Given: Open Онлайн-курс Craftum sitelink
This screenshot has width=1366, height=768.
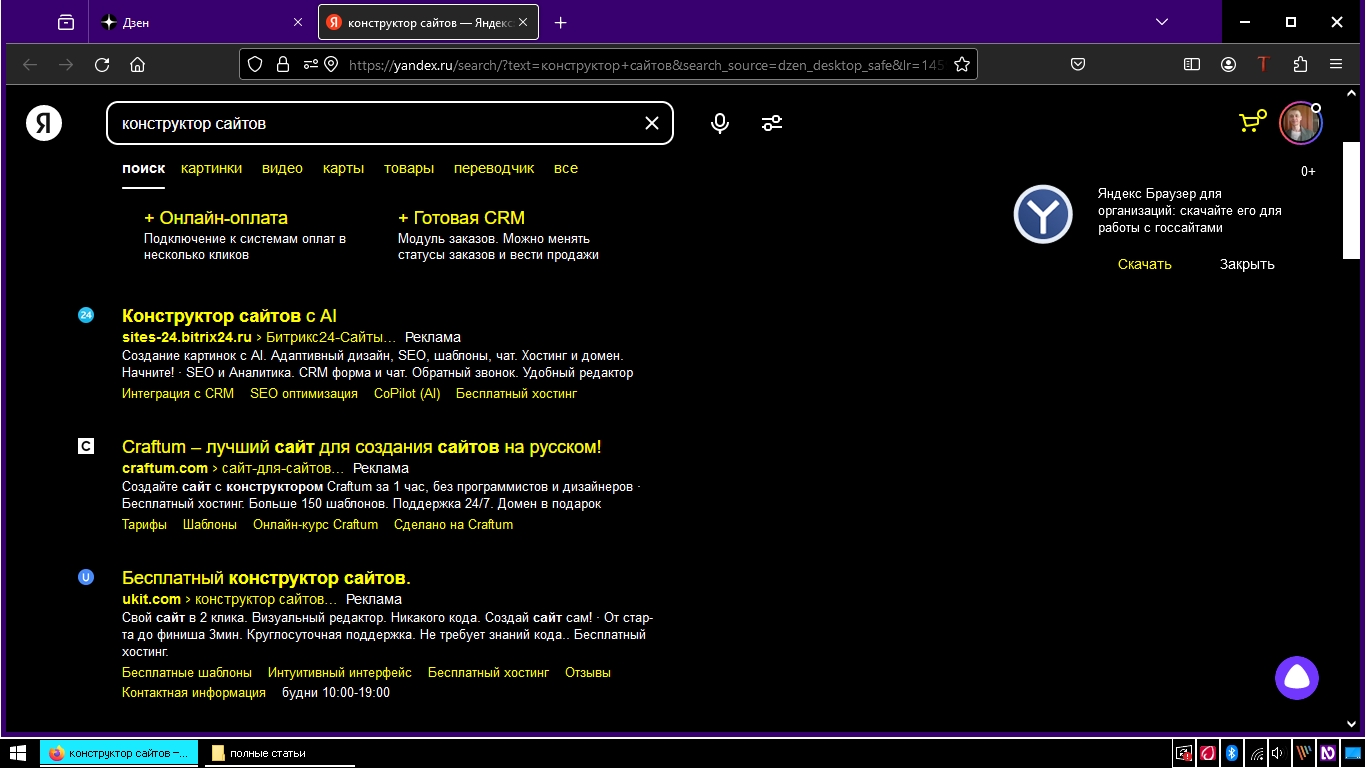Looking at the screenshot, I should pyautogui.click(x=315, y=524).
